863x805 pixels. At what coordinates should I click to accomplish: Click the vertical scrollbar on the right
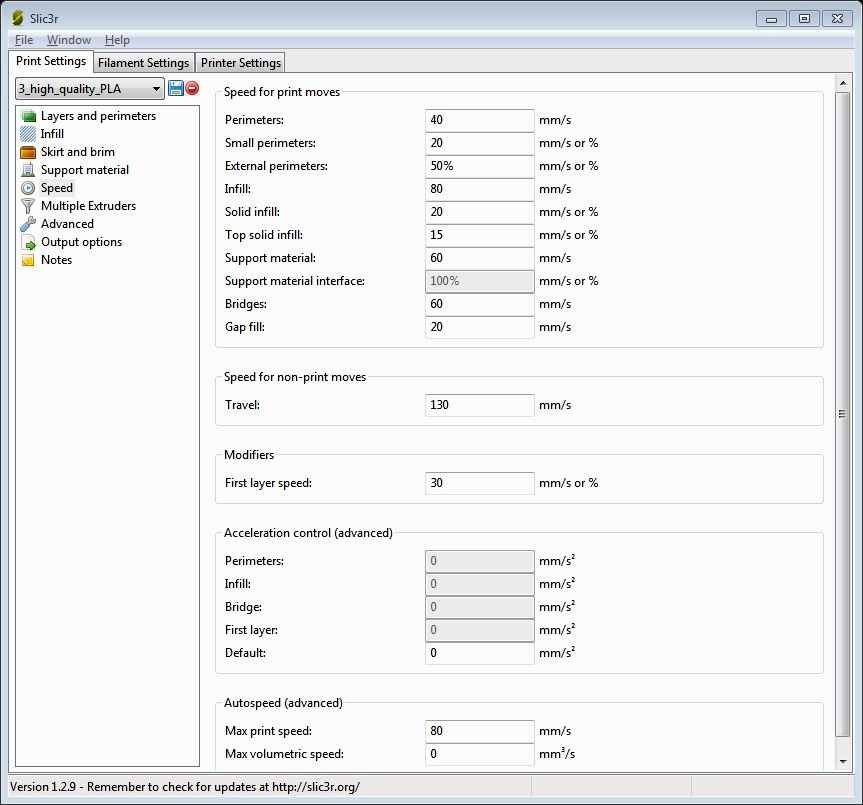(842, 414)
